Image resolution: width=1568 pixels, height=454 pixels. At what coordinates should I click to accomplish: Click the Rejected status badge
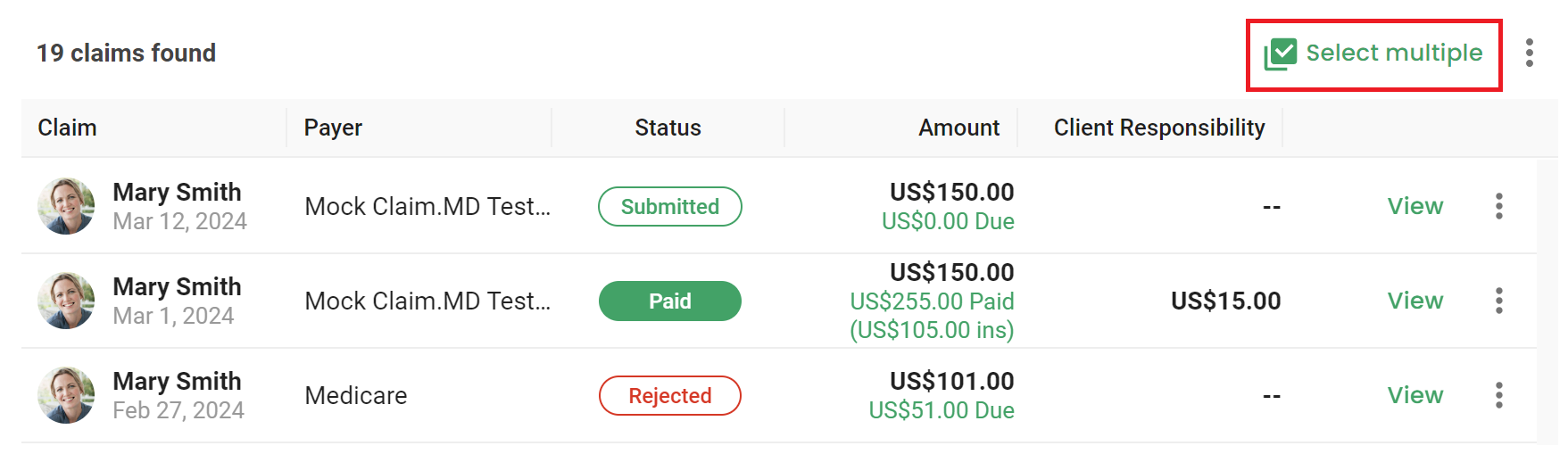(x=670, y=395)
